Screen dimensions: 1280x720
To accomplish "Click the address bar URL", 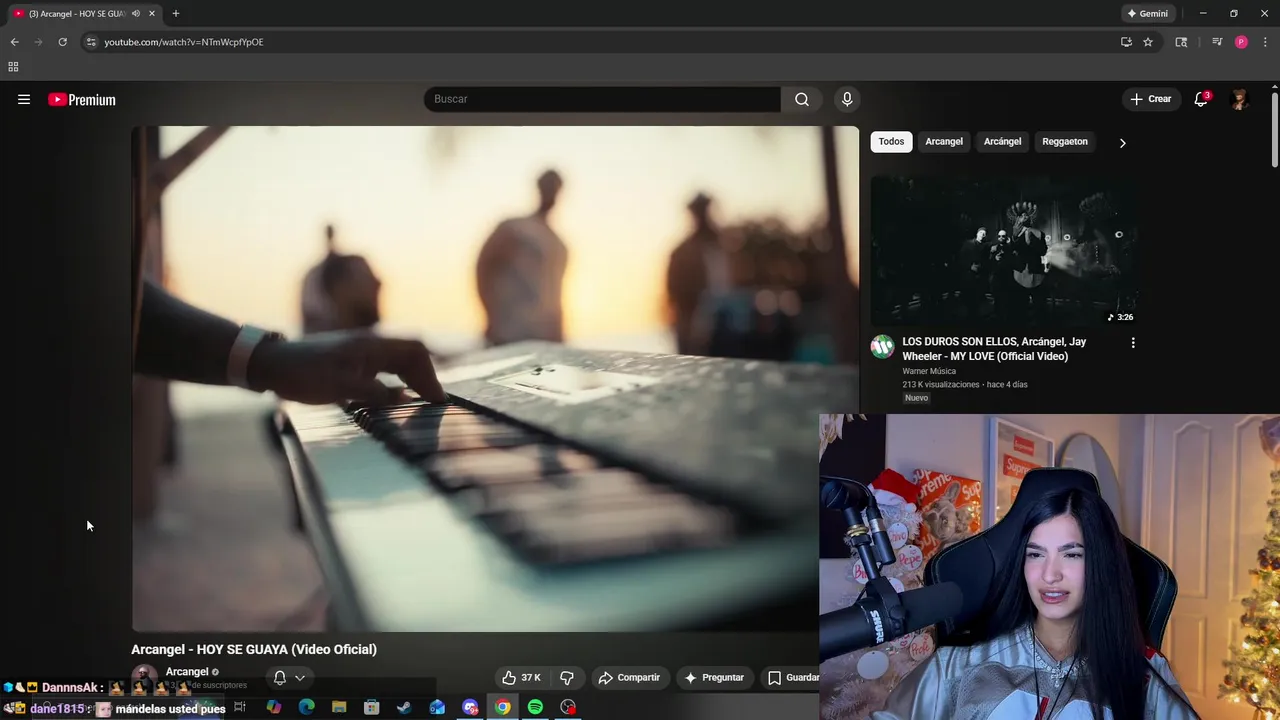I will [184, 42].
